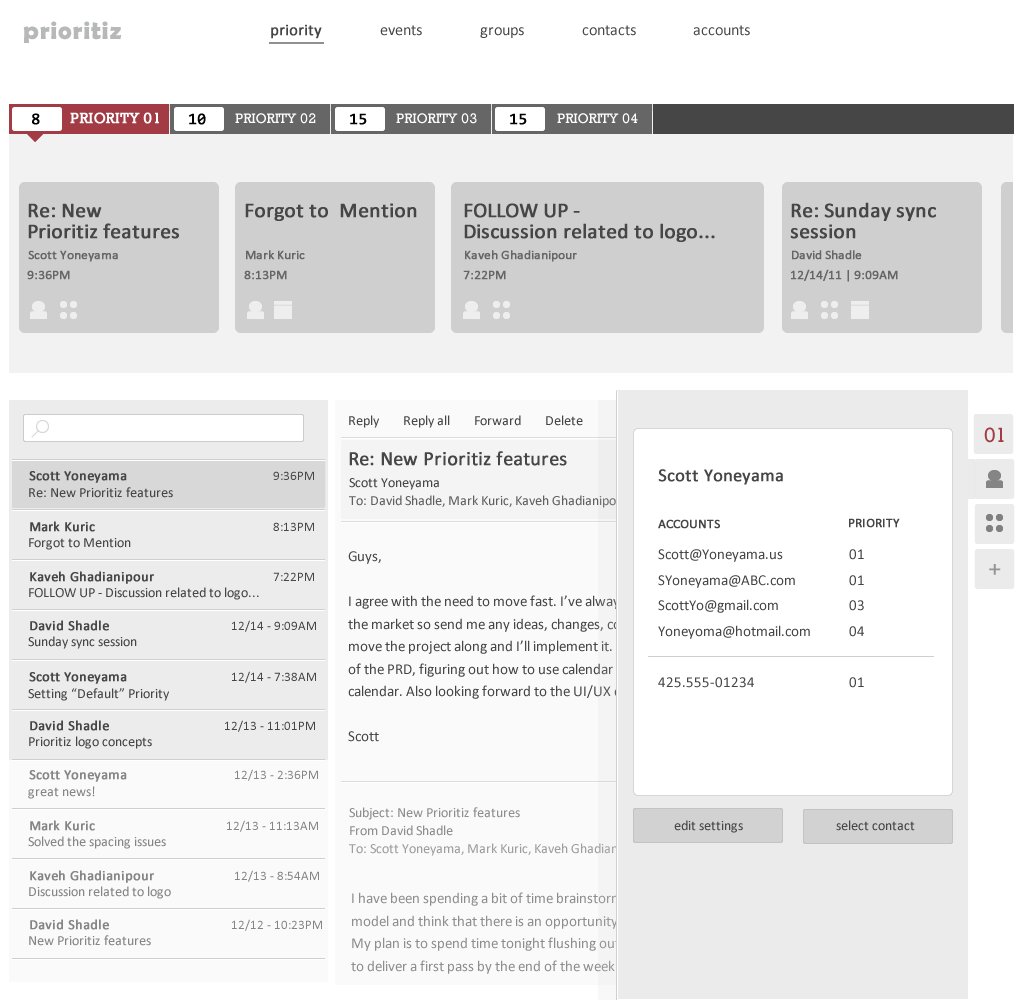Image resolution: width=1024 pixels, height=1000 pixels.
Task: Select Kaveh Ghadianipour 7:22PM FOLLOW UP message
Action: pos(168,585)
